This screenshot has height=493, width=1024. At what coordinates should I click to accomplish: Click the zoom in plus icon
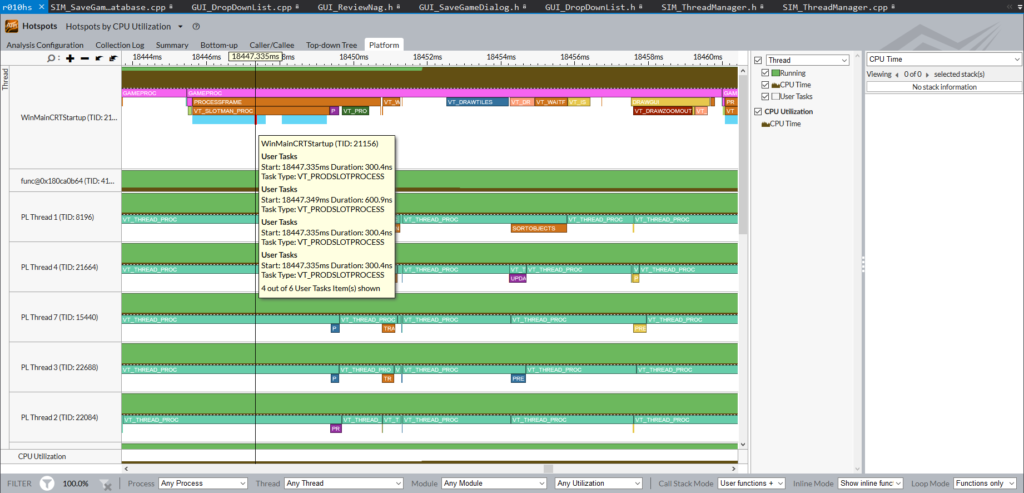click(x=69, y=57)
